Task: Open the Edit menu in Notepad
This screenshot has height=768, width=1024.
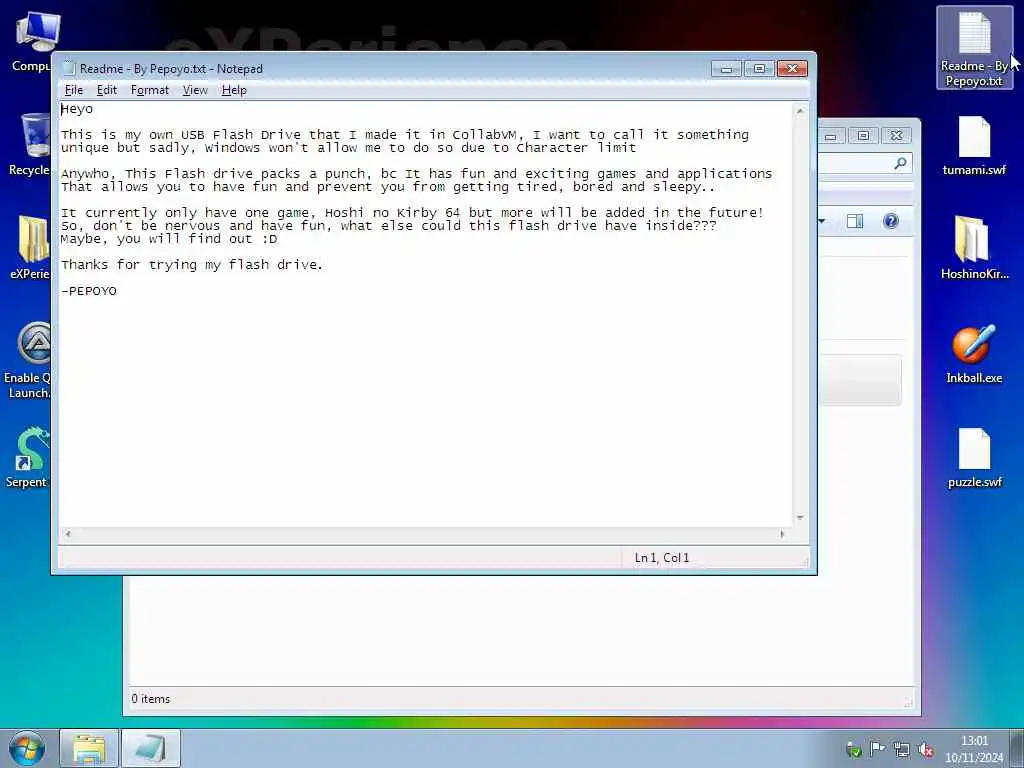Action: (106, 90)
